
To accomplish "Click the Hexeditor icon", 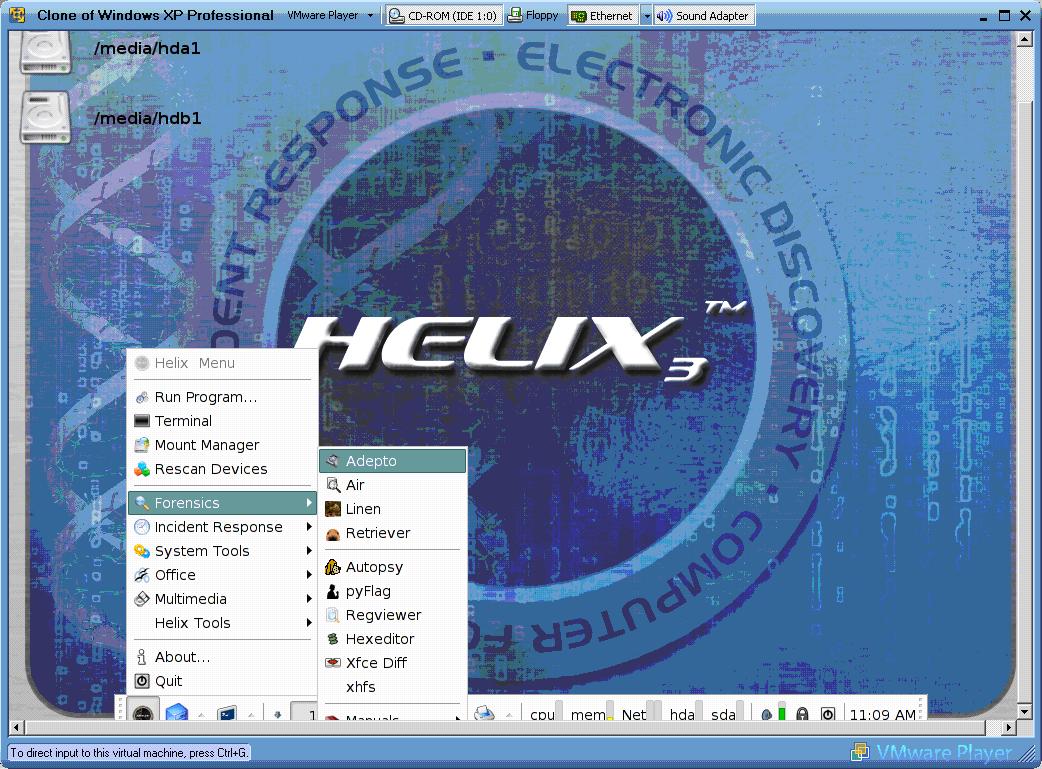I will pos(333,639).
